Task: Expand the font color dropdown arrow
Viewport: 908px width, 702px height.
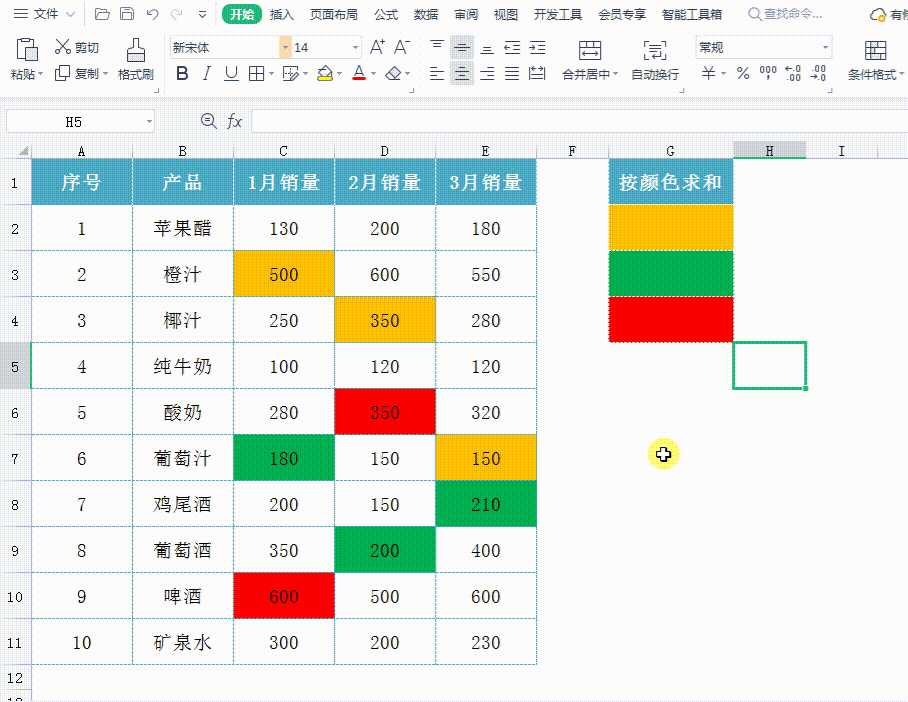Action: pyautogui.click(x=374, y=74)
